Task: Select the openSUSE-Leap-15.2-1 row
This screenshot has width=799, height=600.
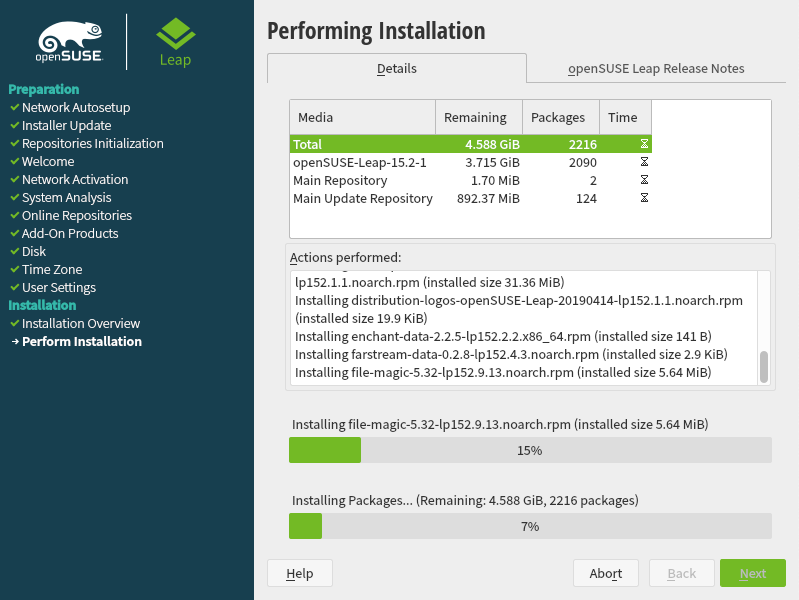Action: click(470, 162)
